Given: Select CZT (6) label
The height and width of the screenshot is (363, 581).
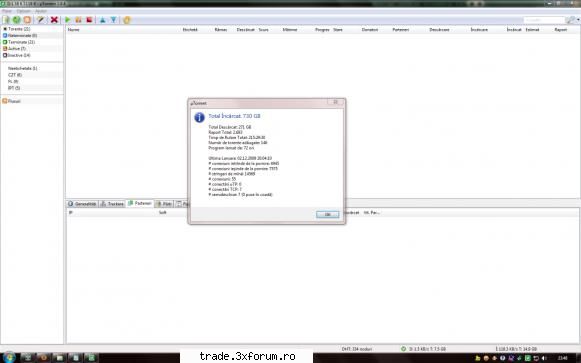Looking at the screenshot, I should [x=15, y=75].
